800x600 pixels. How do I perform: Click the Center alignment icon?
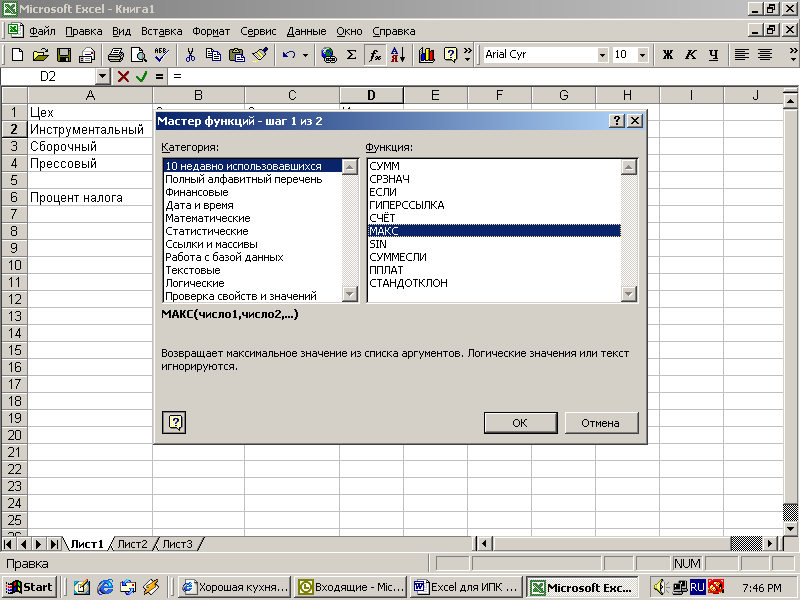(x=765, y=55)
